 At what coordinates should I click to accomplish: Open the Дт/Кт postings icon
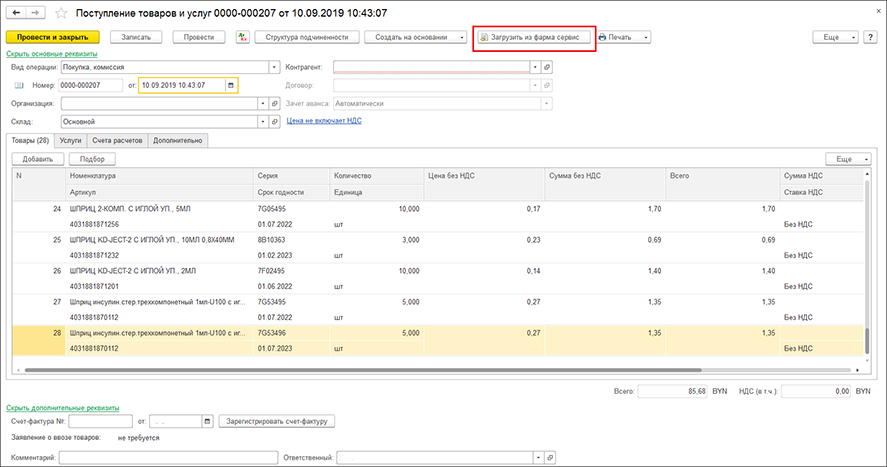click(243, 37)
